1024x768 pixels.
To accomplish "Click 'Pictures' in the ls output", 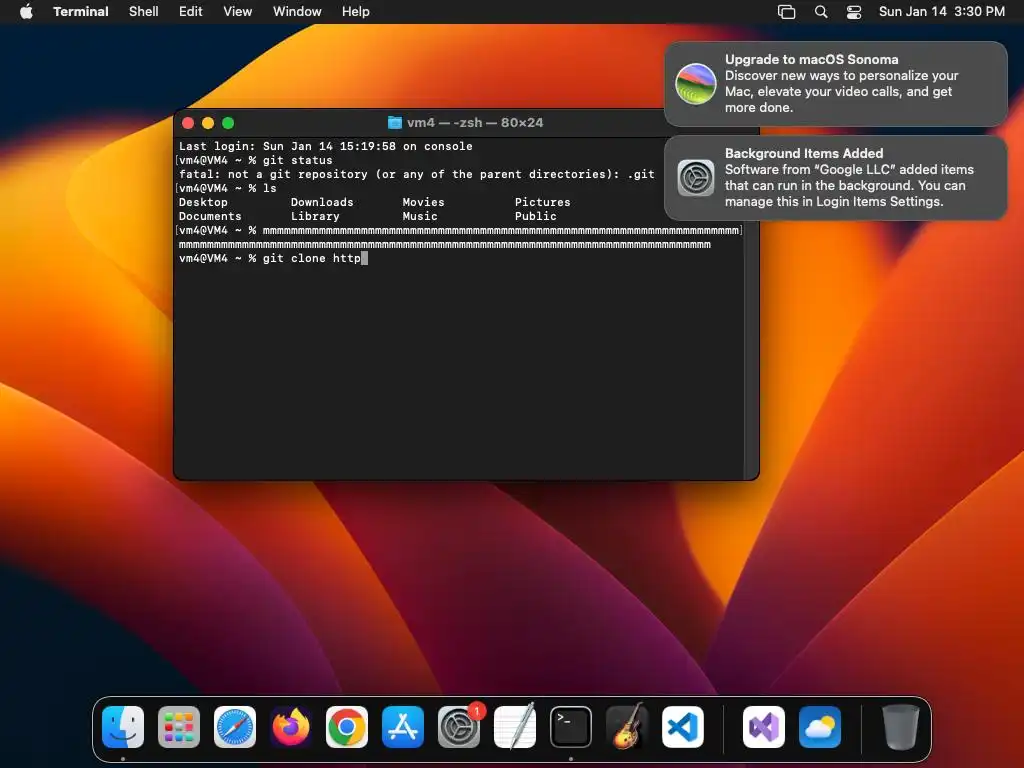I will coord(542,202).
